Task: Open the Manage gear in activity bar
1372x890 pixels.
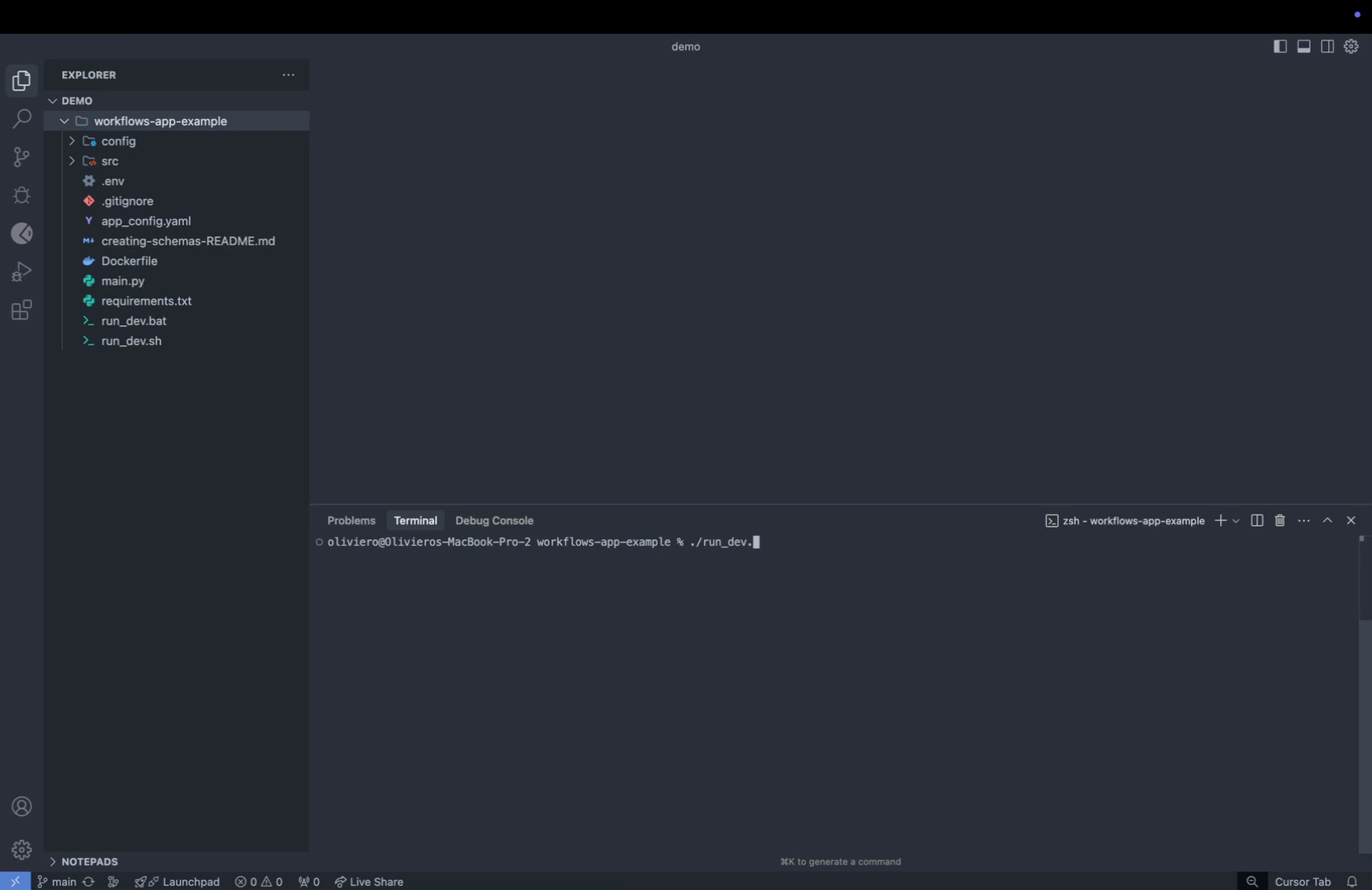Action: click(x=21, y=850)
